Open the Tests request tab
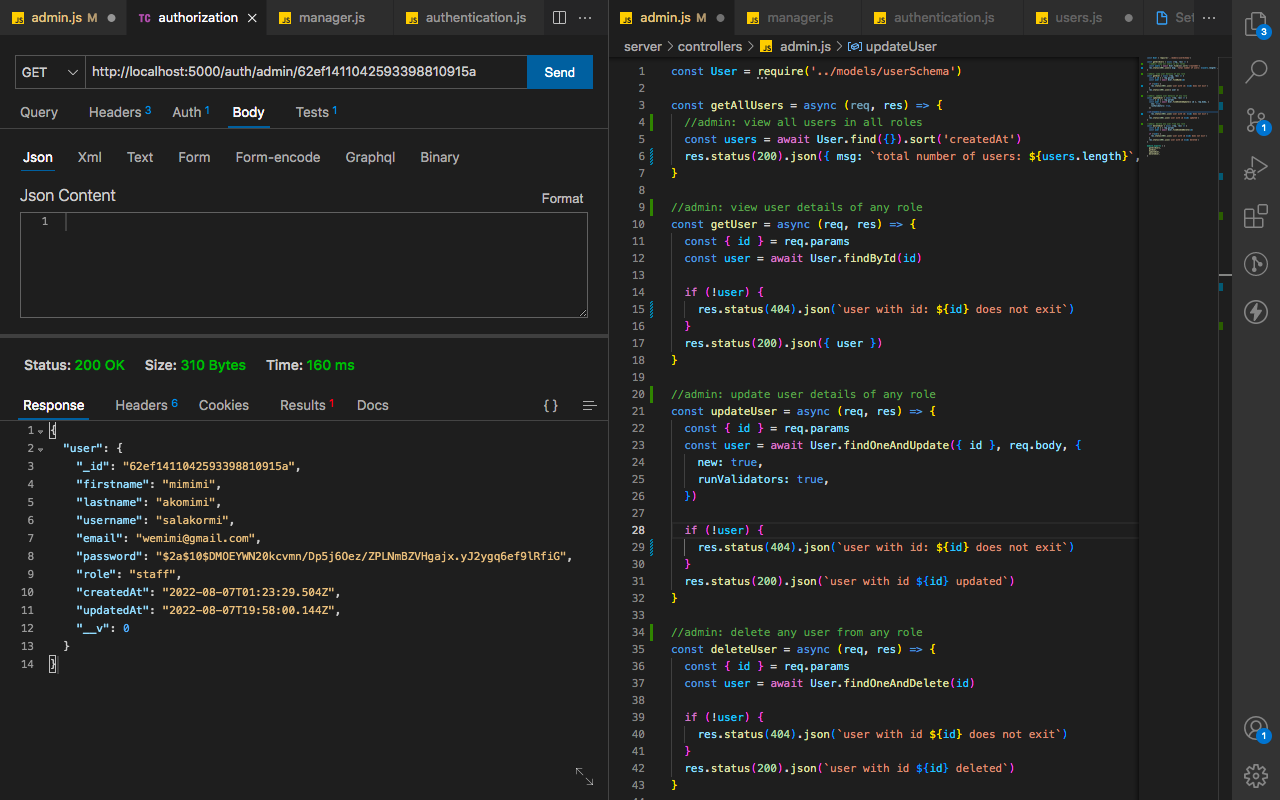The height and width of the screenshot is (800, 1280). [316, 112]
